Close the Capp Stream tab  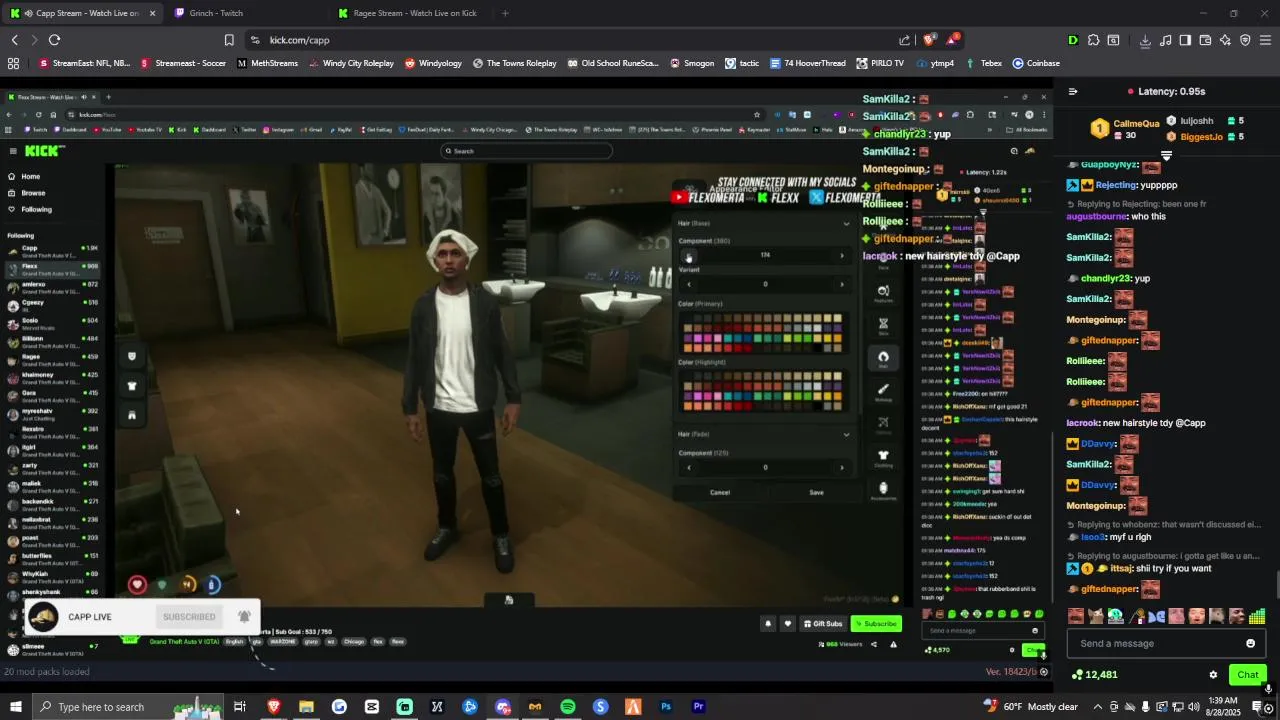pyautogui.click(x=153, y=13)
